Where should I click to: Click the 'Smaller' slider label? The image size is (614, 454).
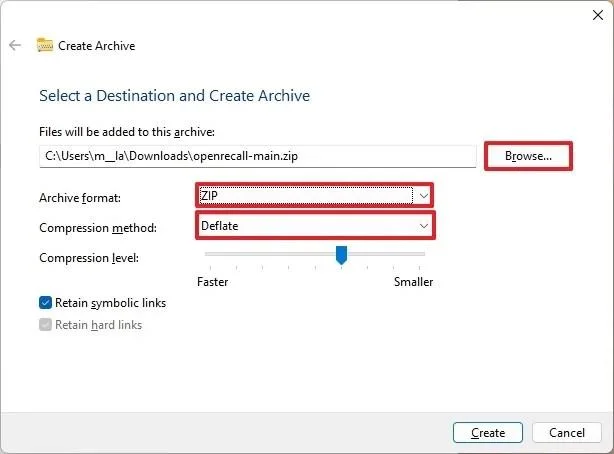[x=414, y=282]
